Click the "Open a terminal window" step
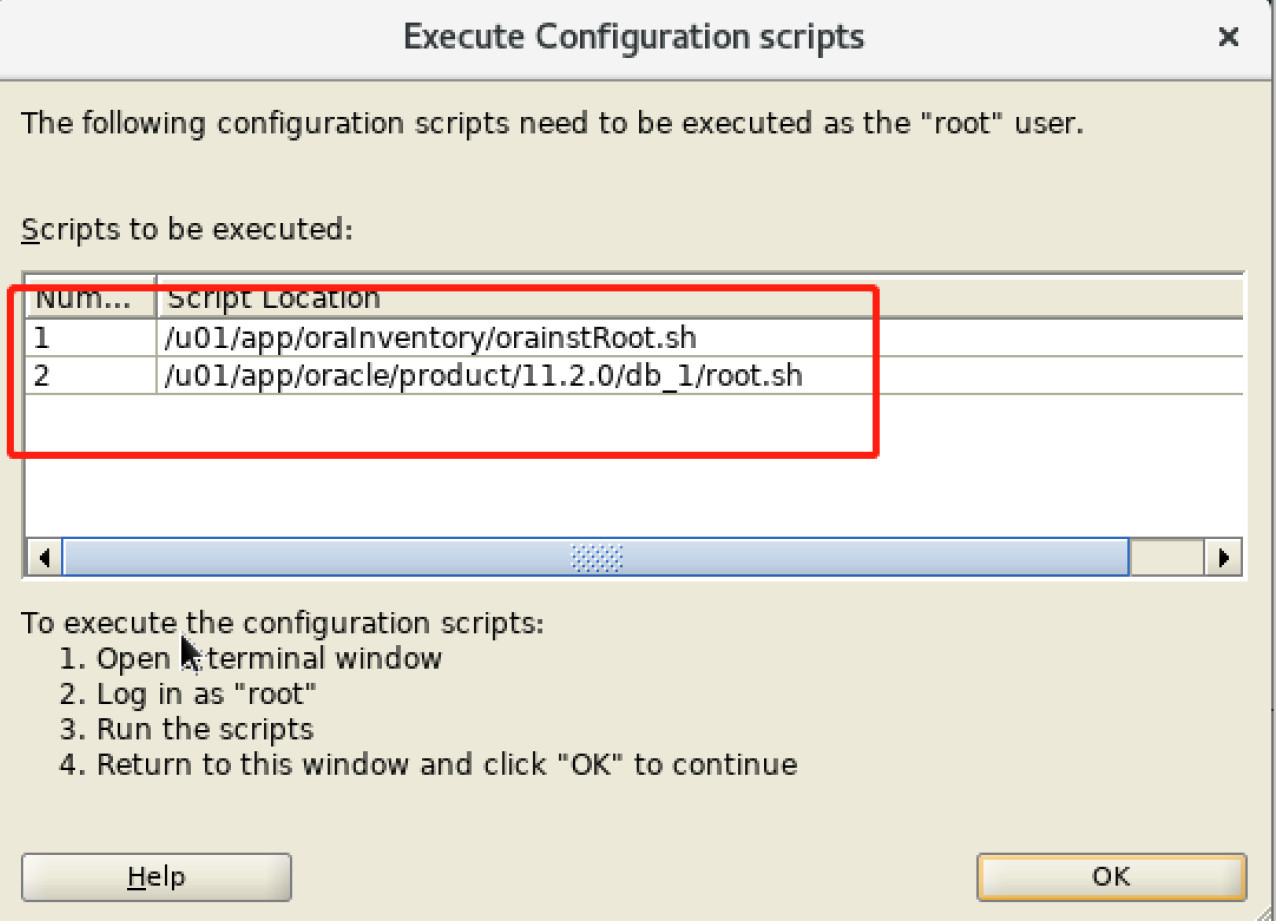 [268, 659]
